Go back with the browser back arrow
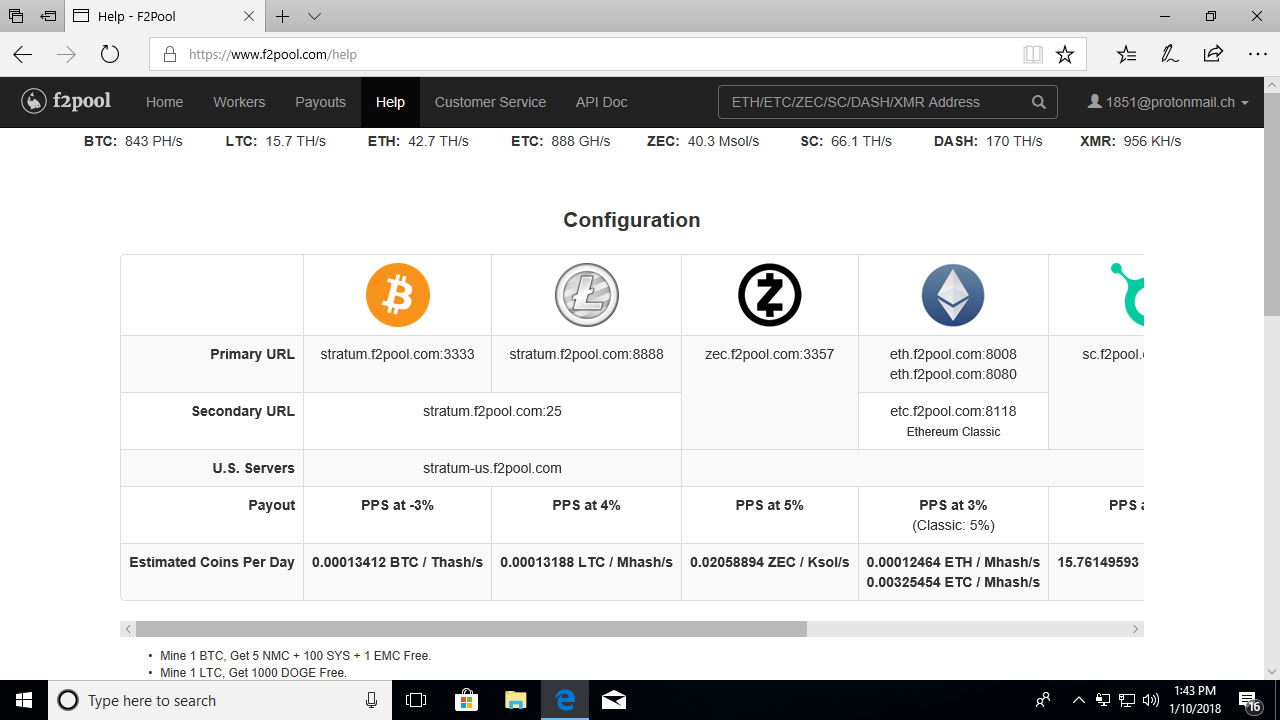This screenshot has height=720, width=1280. 23,54
